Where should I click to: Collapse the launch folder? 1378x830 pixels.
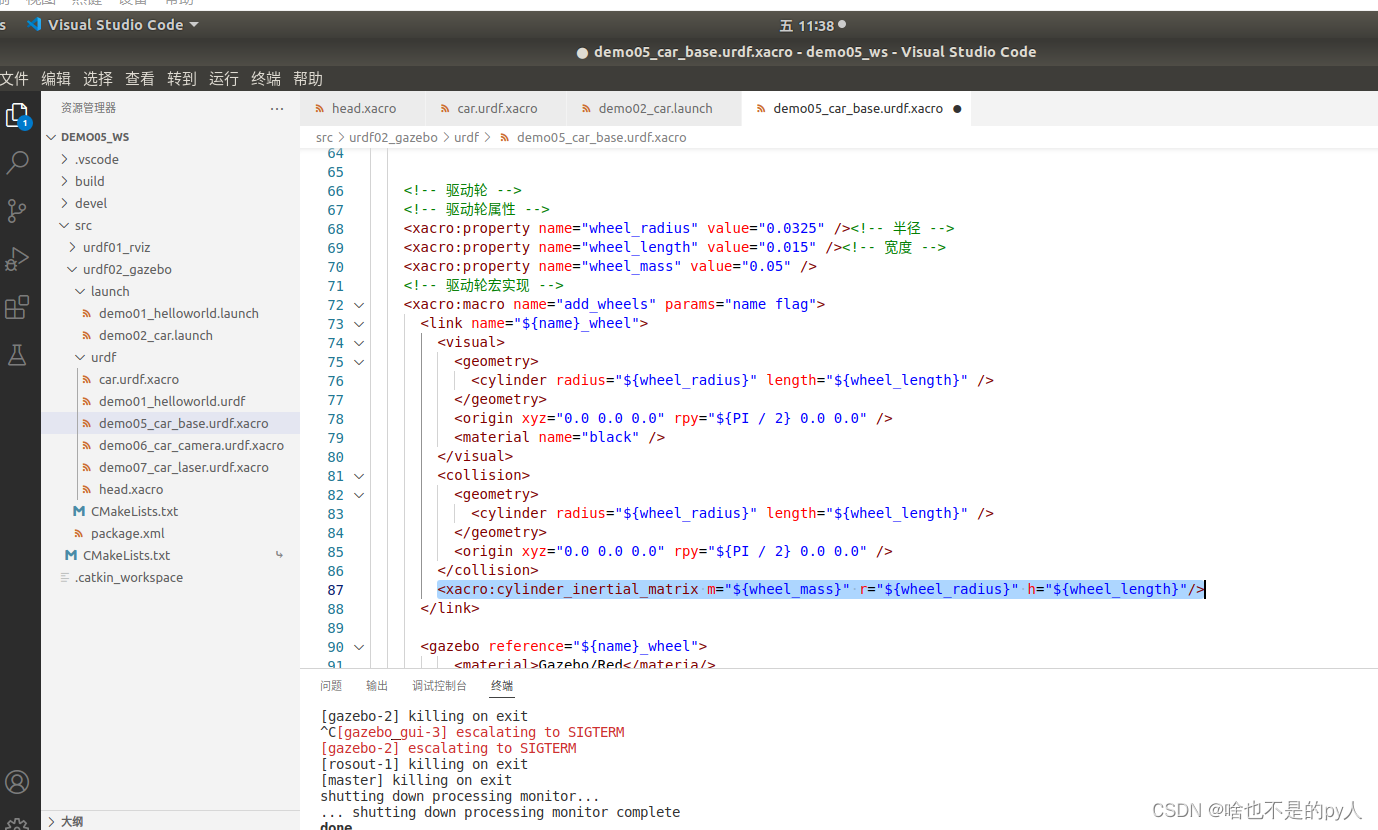point(80,291)
